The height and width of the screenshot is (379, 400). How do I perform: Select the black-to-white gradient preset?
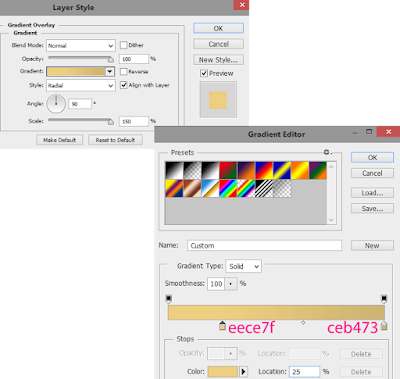pos(174,170)
